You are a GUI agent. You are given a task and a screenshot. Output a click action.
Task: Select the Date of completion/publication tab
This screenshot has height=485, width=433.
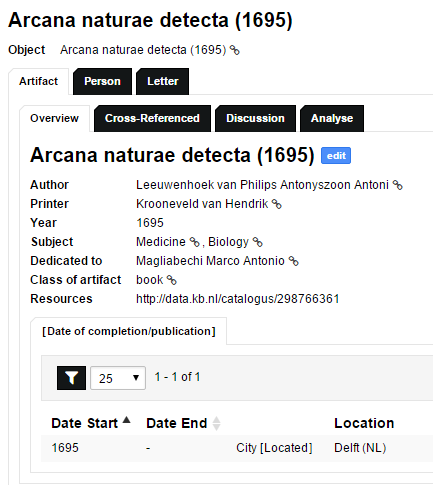pos(129,331)
